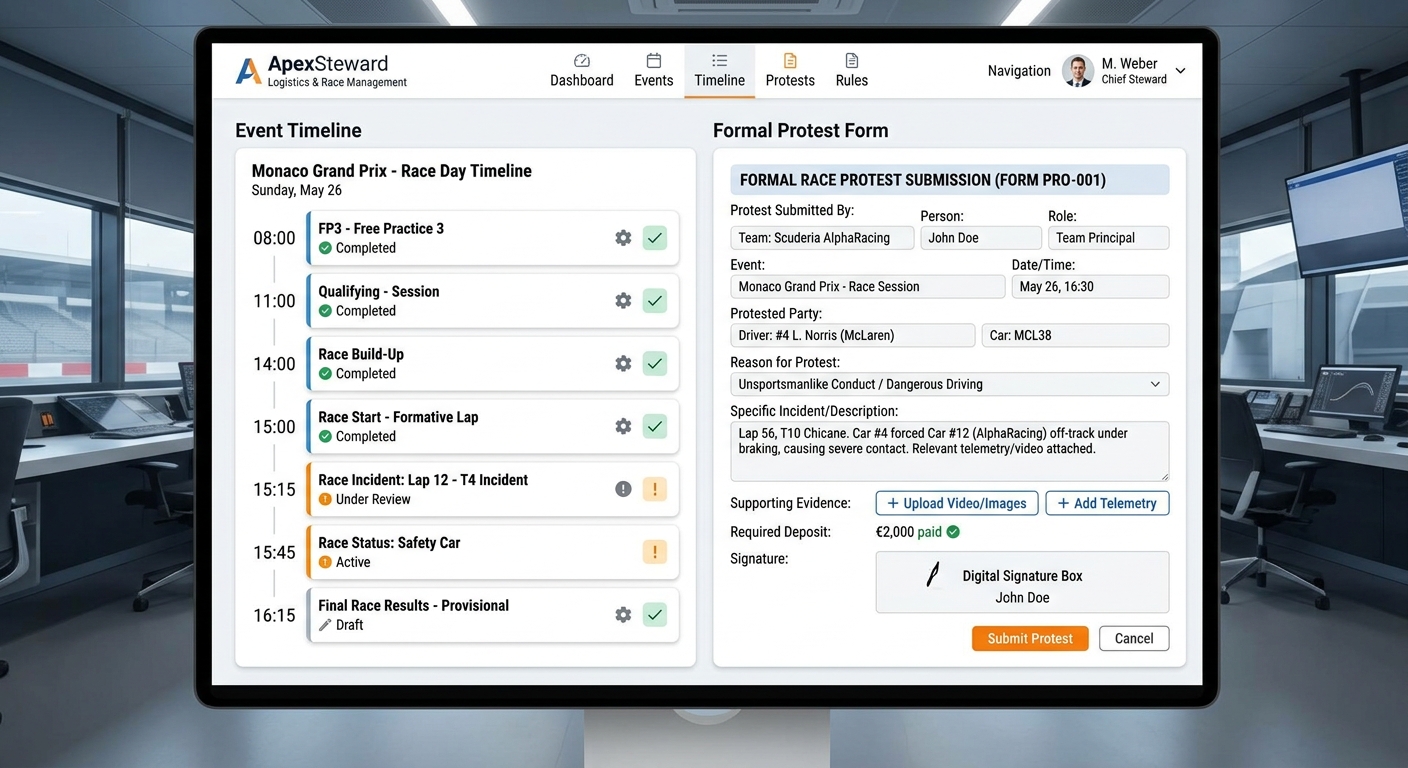
Task: Click the Date/Time field May 26, 16:30
Action: 1090,287
